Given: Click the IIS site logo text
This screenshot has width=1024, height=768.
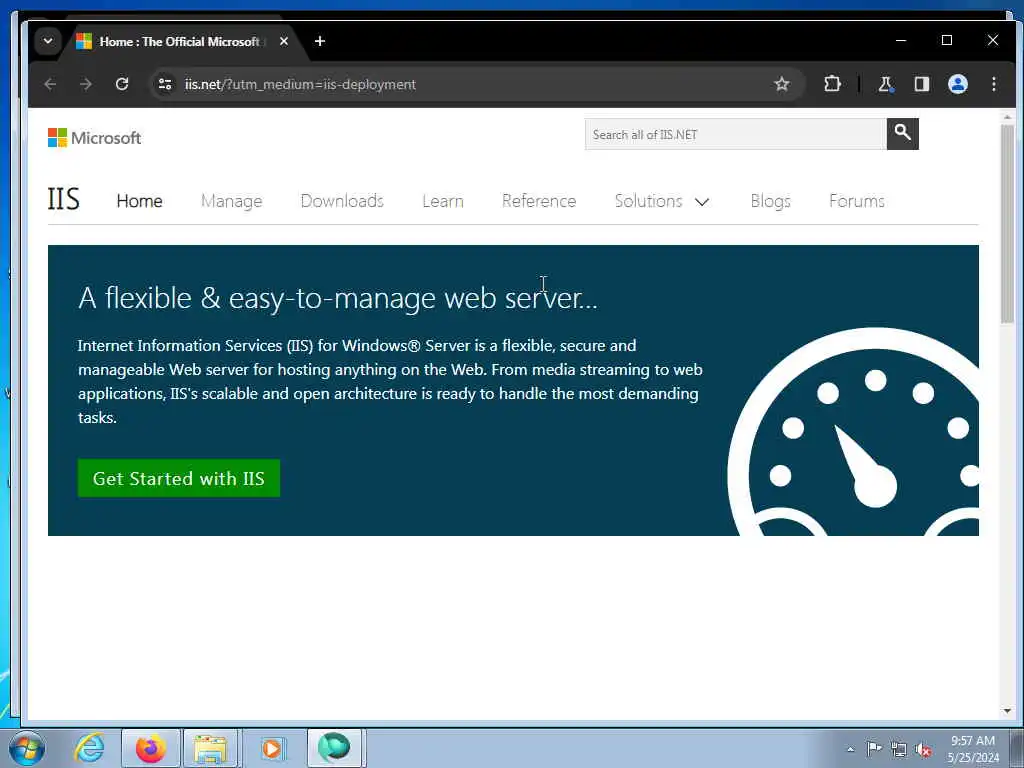Looking at the screenshot, I should pos(63,199).
